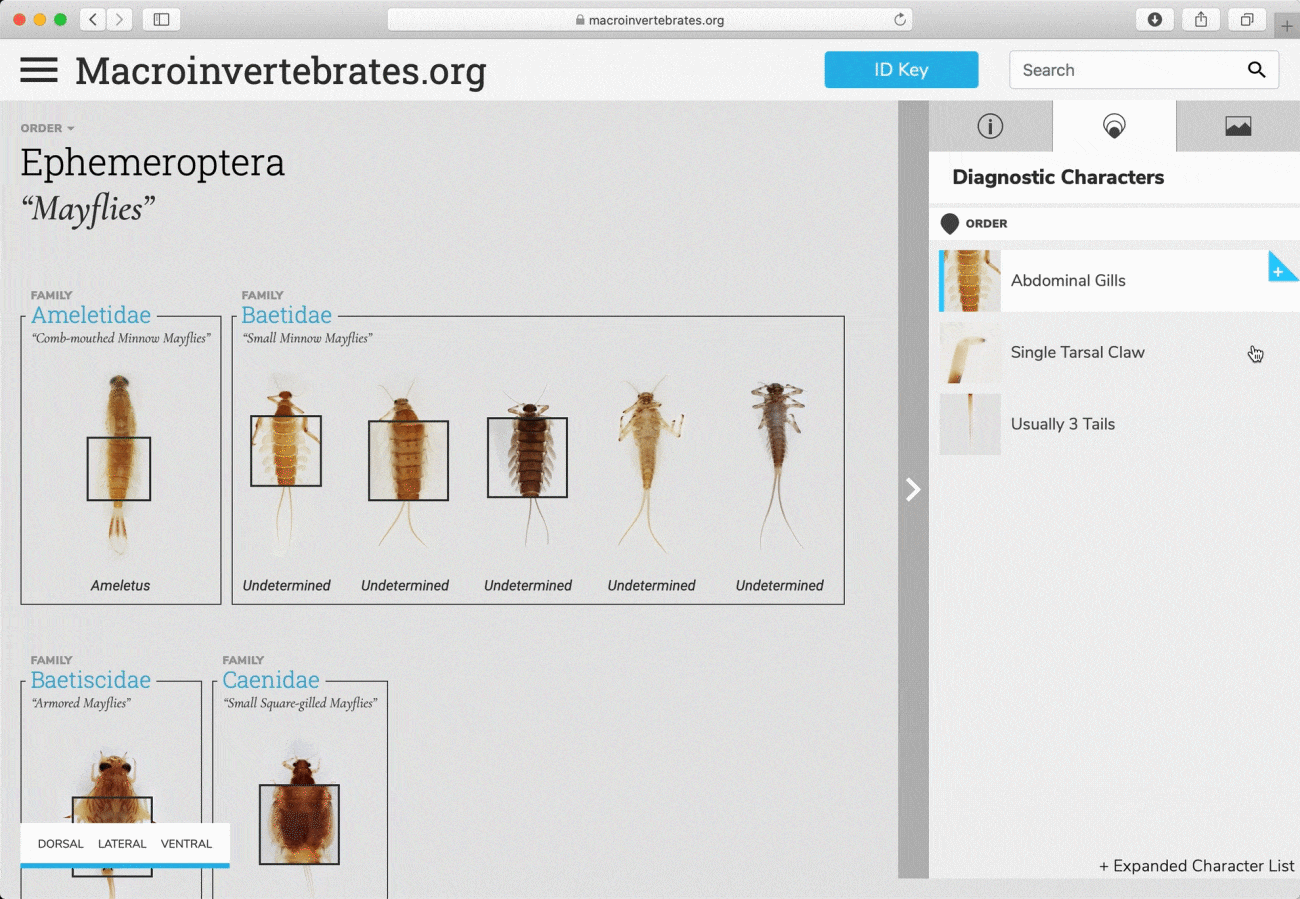Open the Baetiscidae family link

point(91,680)
